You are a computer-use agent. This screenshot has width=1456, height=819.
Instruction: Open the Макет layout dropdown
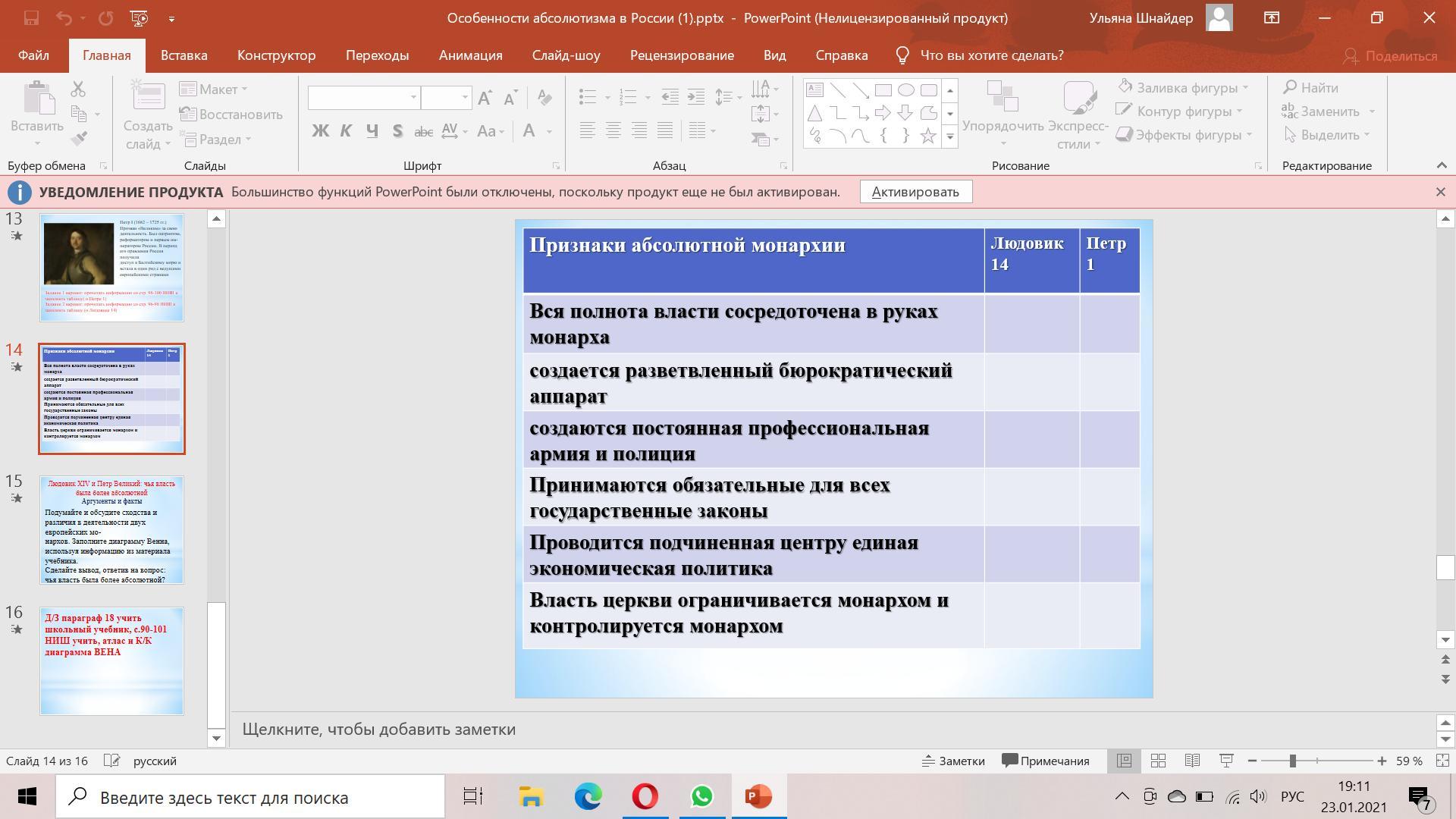point(215,89)
